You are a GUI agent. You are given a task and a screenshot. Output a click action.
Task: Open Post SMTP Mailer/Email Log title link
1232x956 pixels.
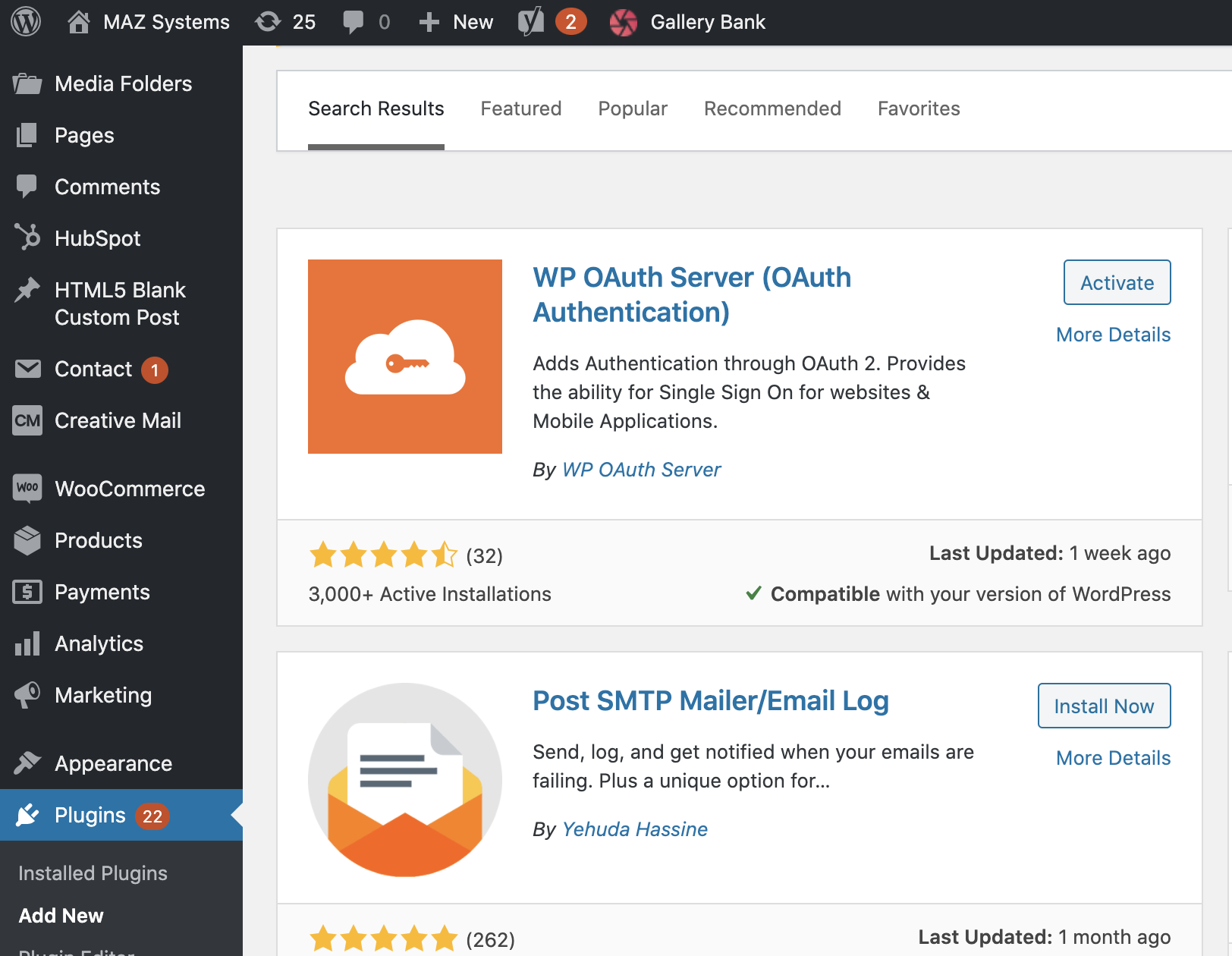(710, 700)
